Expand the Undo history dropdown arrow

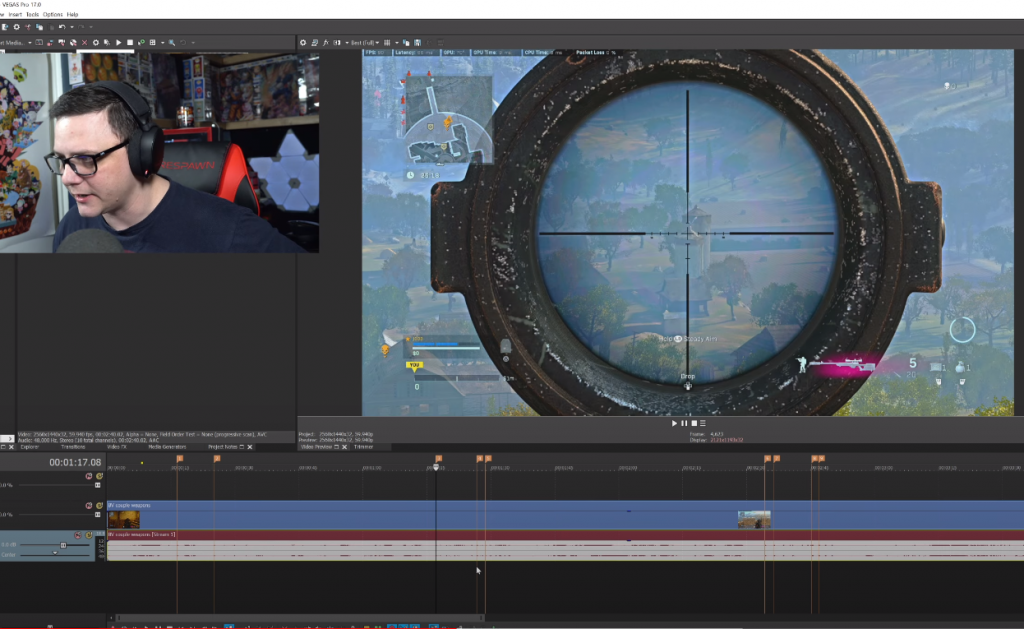71,27
